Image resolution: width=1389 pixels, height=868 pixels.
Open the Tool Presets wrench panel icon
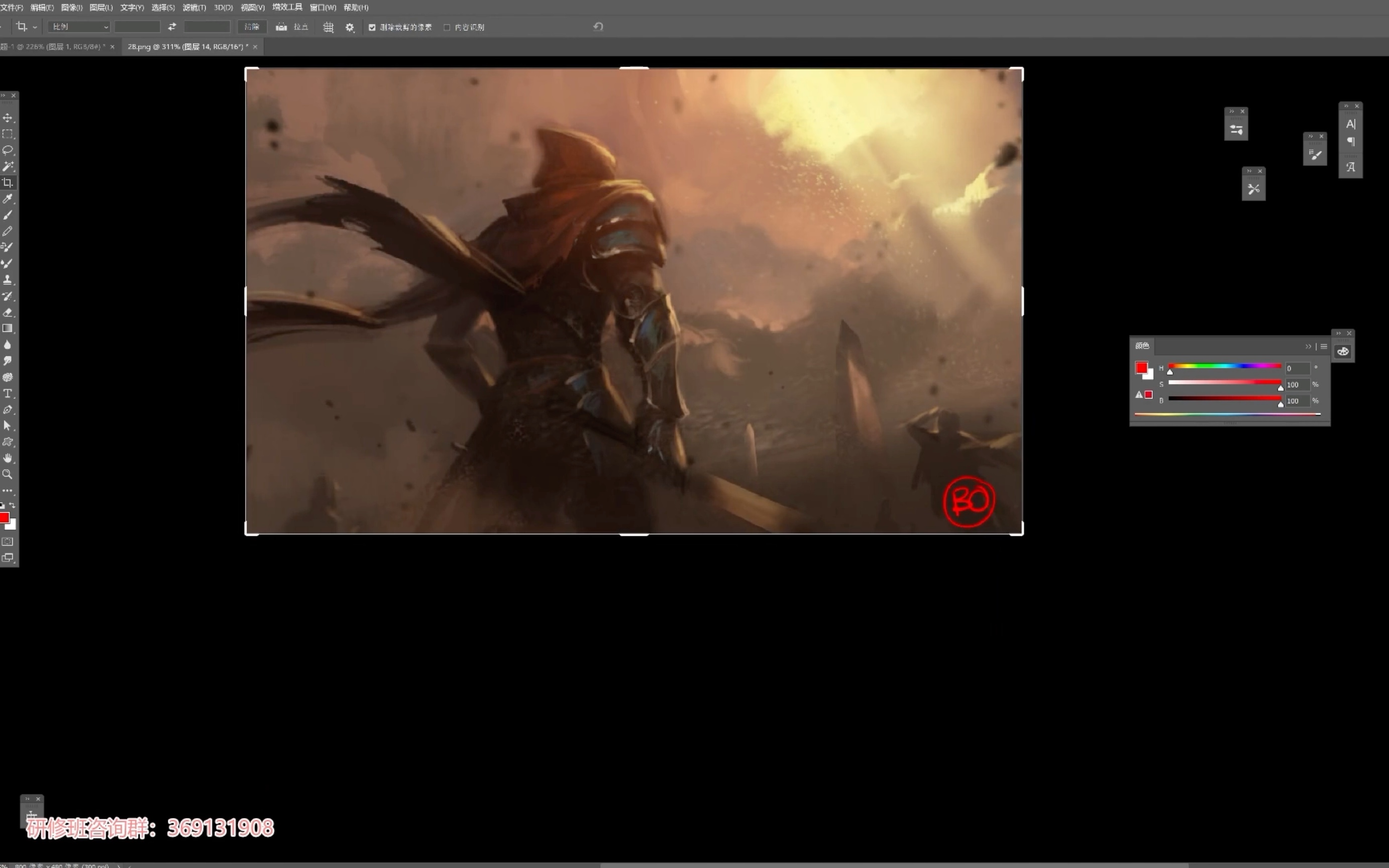pyautogui.click(x=1253, y=189)
